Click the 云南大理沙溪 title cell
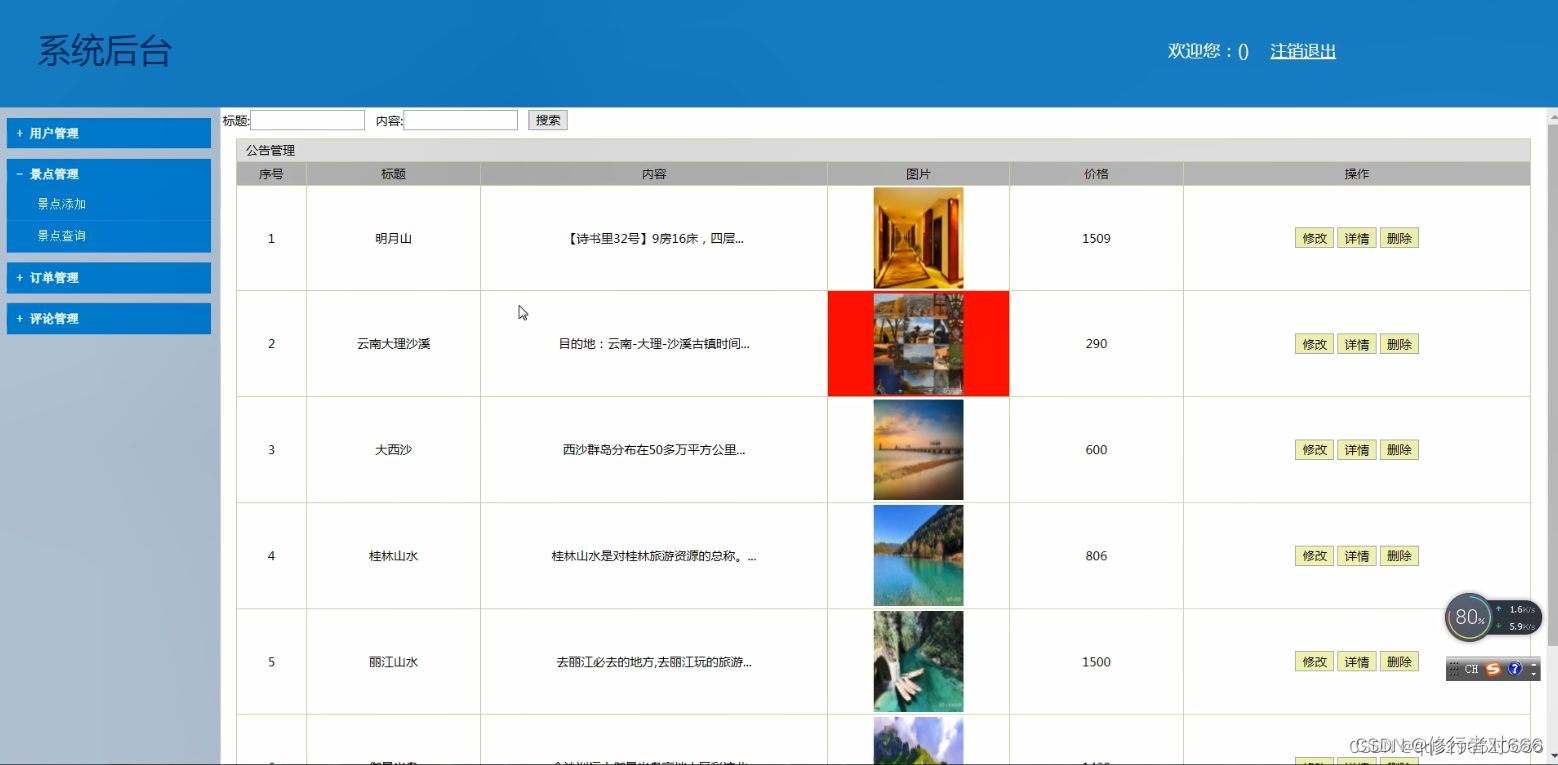Screen dimensions: 1558x765 tap(393, 344)
